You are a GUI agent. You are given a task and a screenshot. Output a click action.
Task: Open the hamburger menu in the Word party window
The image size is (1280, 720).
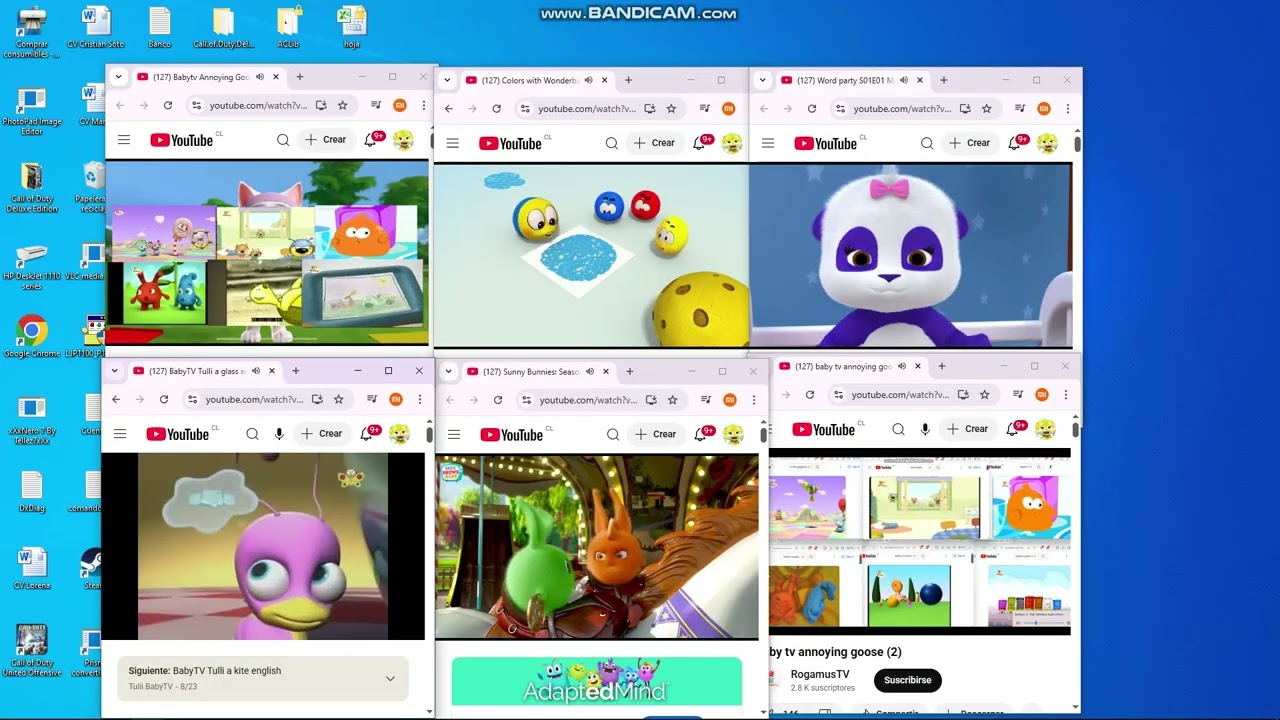pos(768,143)
